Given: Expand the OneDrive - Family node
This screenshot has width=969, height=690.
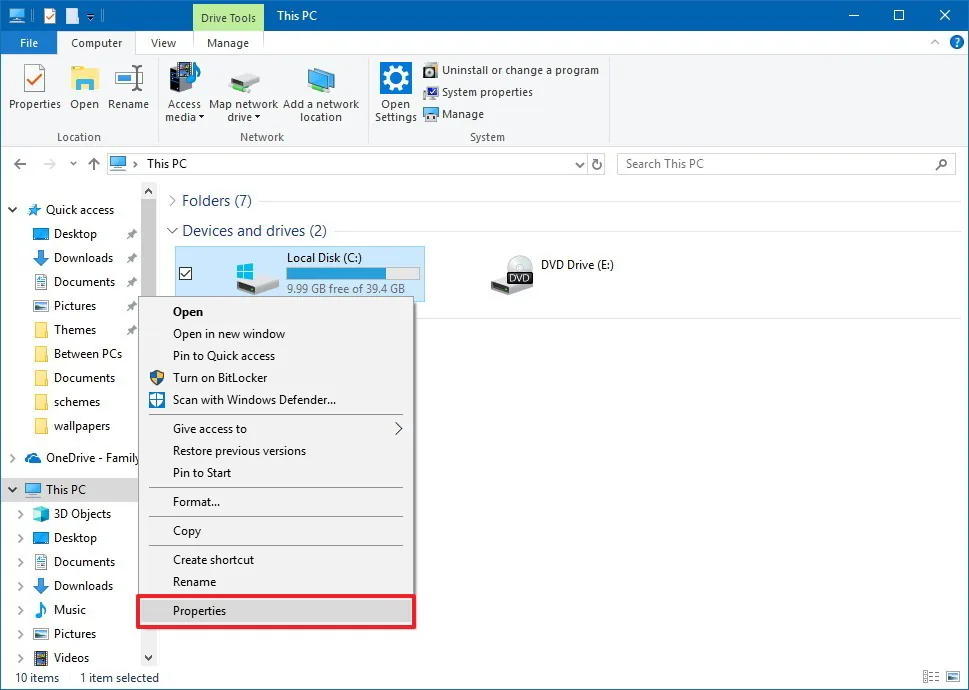Looking at the screenshot, I should click(12, 458).
